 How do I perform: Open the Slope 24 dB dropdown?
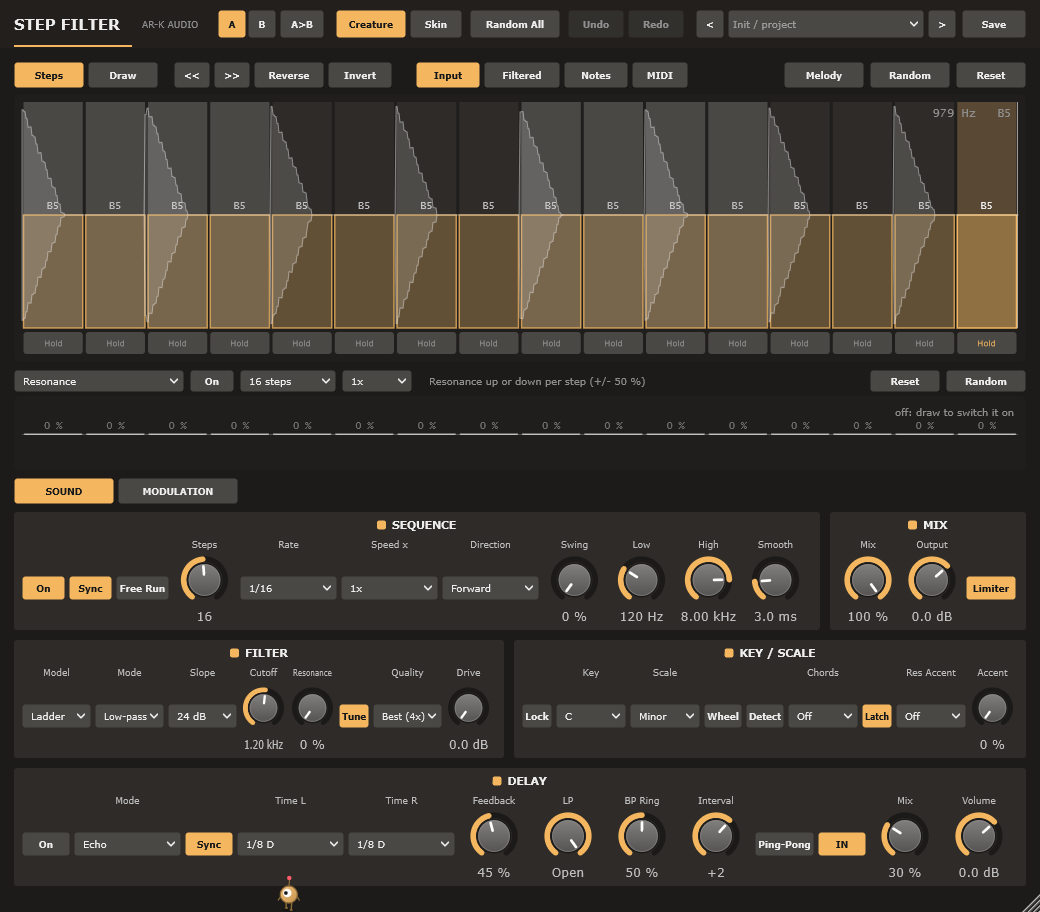point(202,716)
